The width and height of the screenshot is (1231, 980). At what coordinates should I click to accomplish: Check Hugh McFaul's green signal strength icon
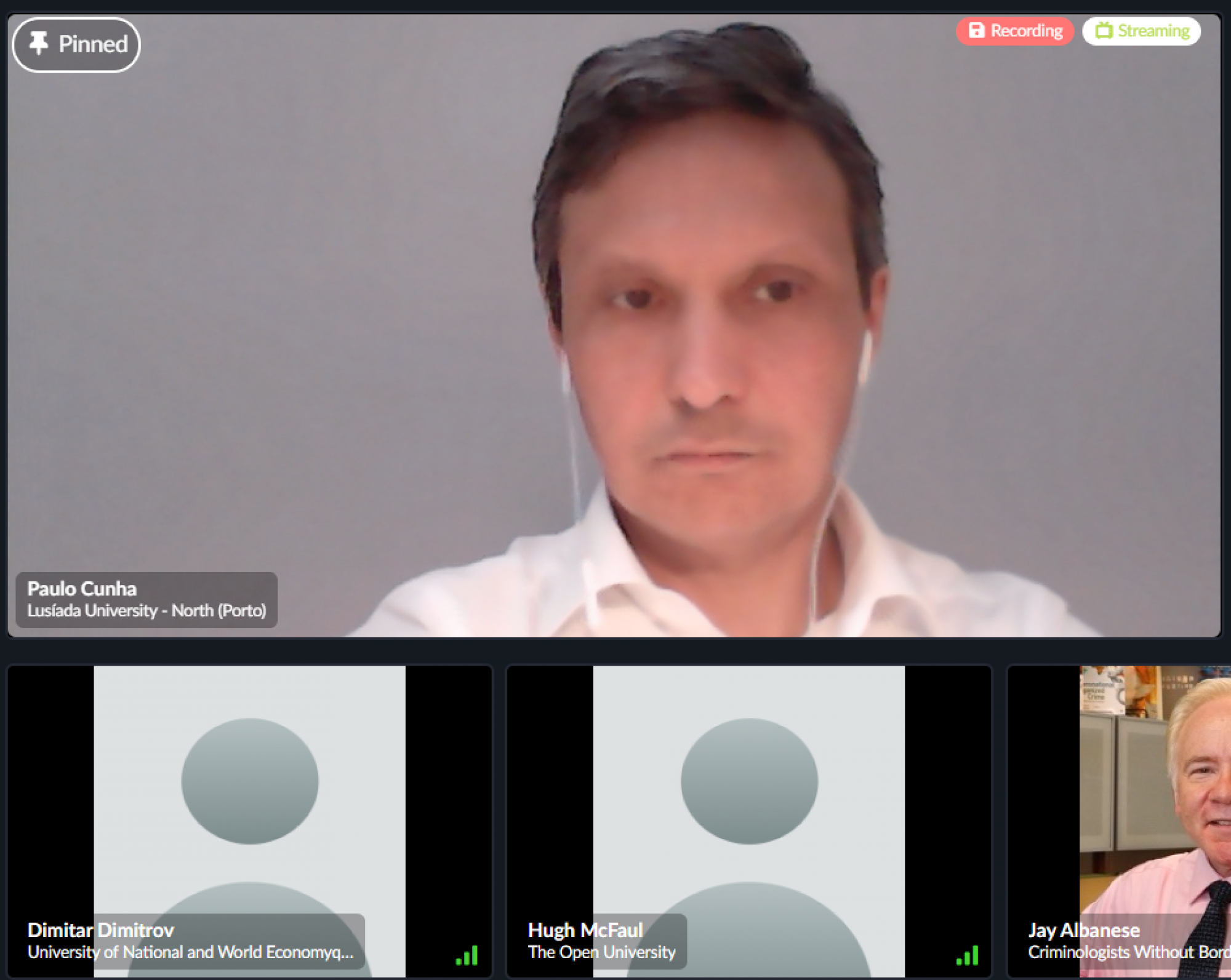click(968, 955)
